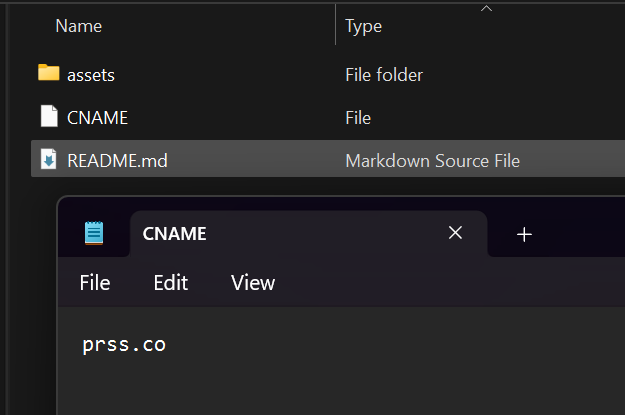Add a new Notepad tab
This screenshot has width=625, height=415.
524,234
